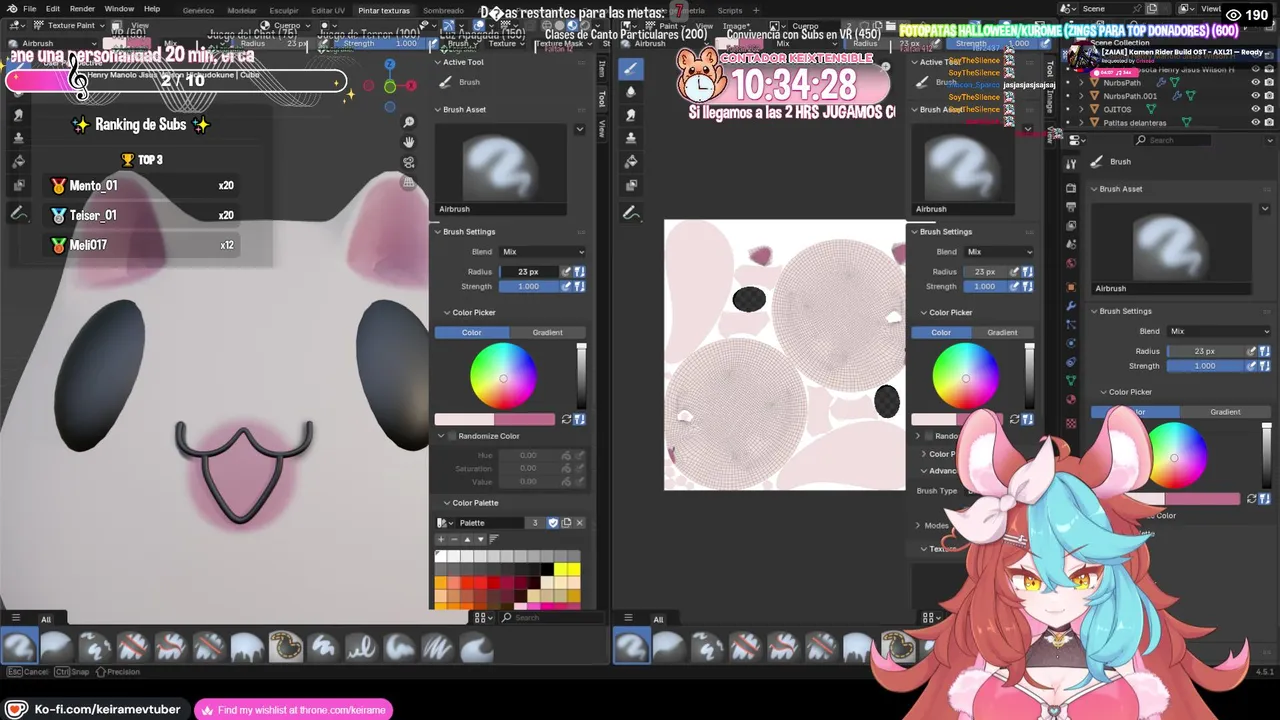Open the Modifiers wrench properties tab

1071,306
